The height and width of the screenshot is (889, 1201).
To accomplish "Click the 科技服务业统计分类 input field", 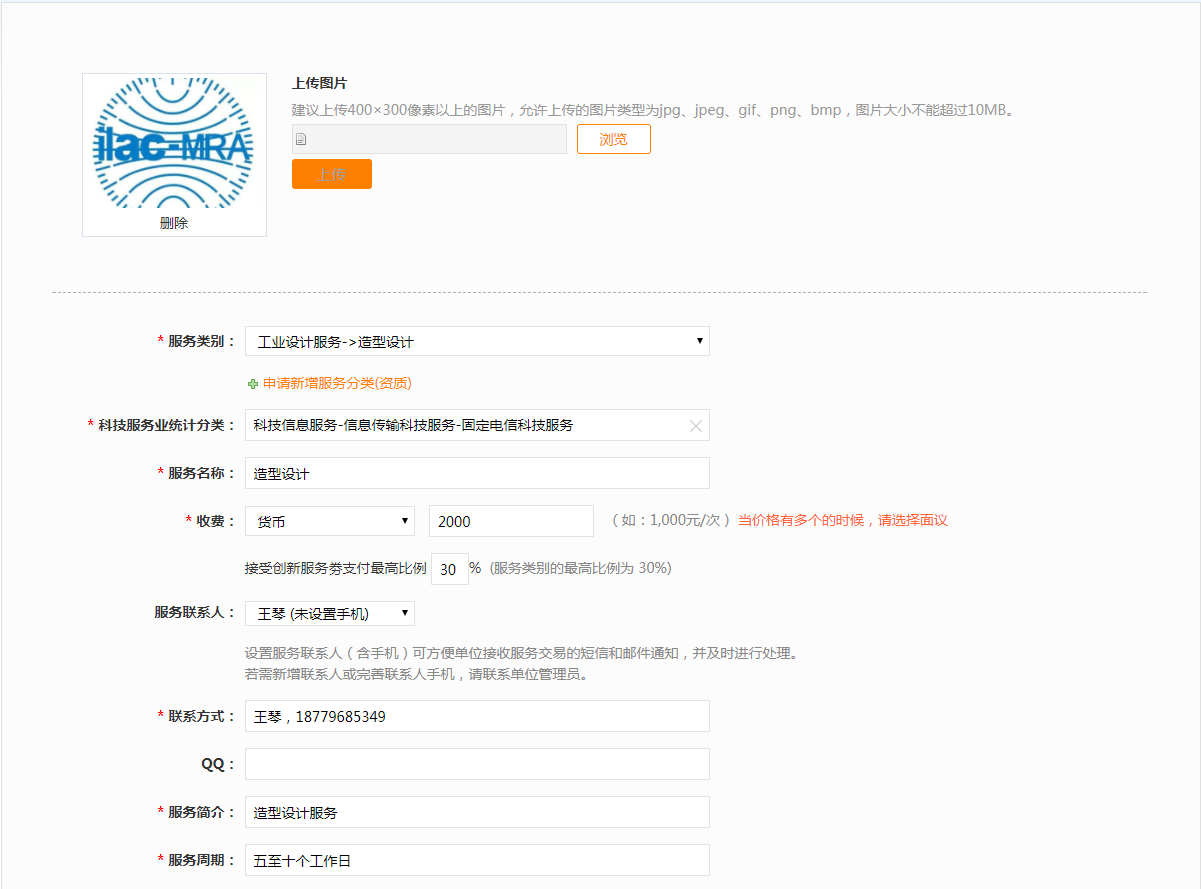I will pos(477,425).
